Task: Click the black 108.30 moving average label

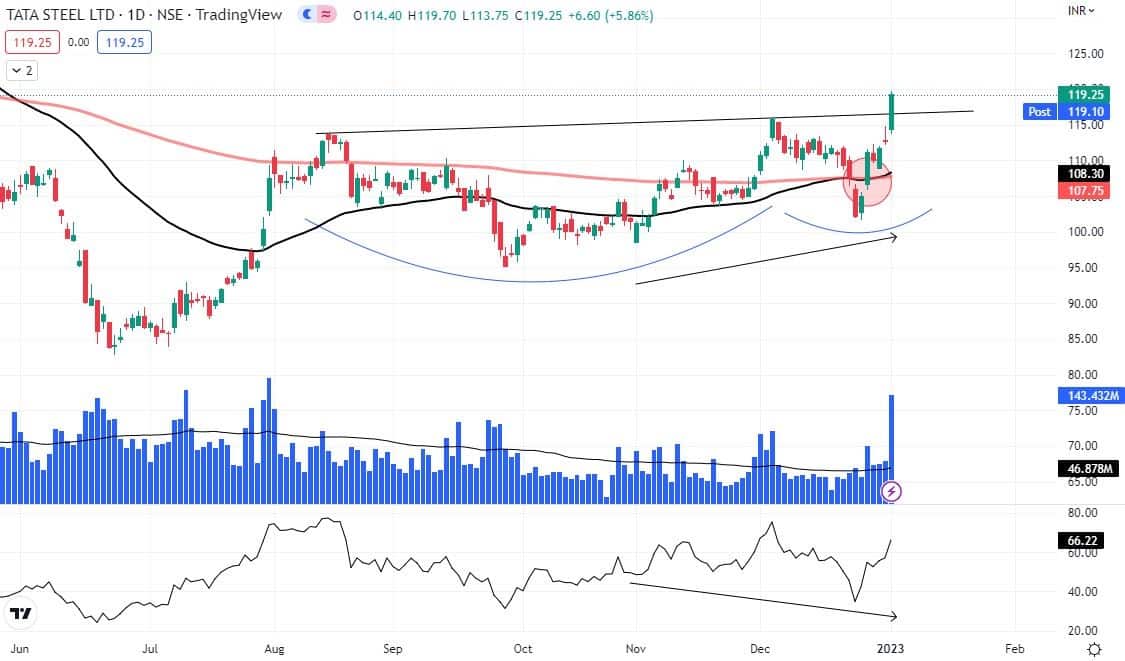Action: pyautogui.click(x=1085, y=173)
